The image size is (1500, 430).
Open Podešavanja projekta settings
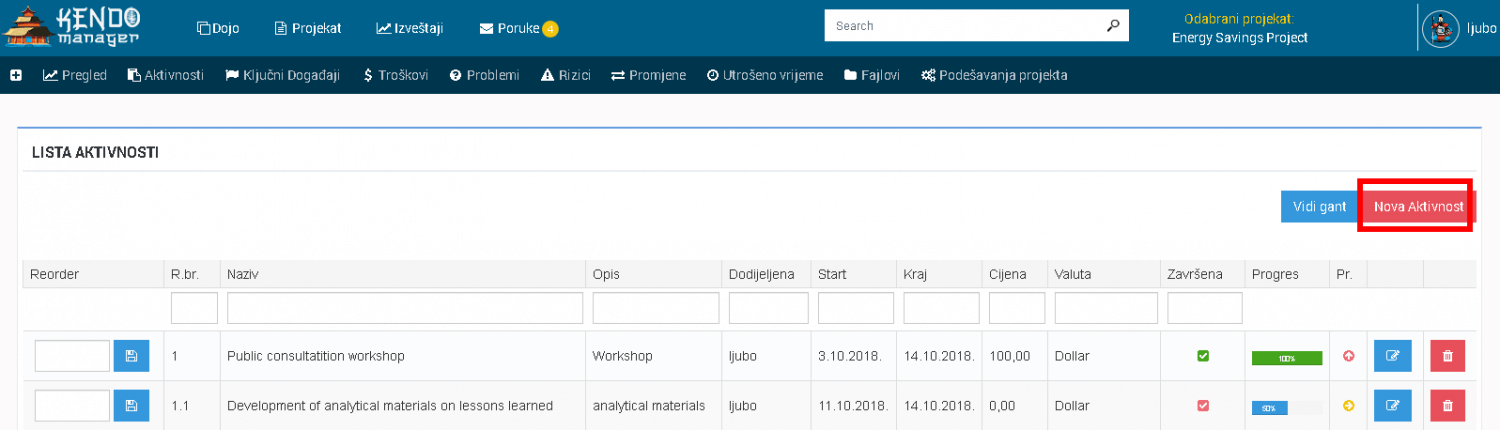(x=994, y=75)
